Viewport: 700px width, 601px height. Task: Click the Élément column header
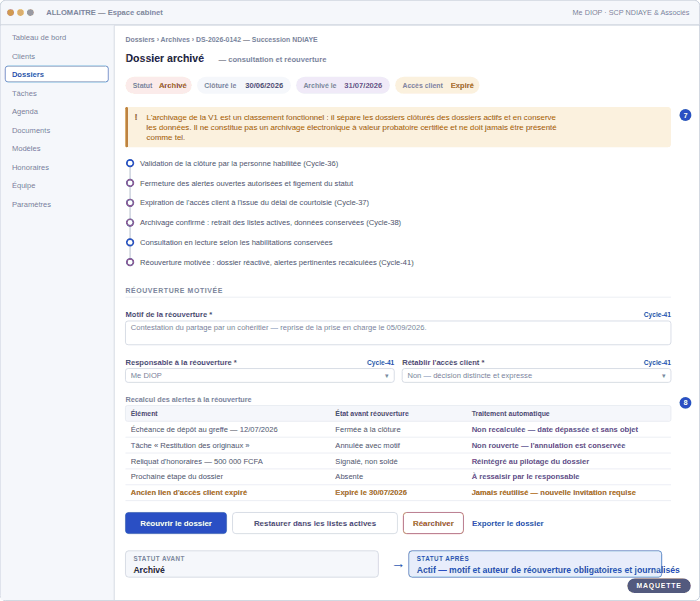pyautogui.click(x=144, y=414)
